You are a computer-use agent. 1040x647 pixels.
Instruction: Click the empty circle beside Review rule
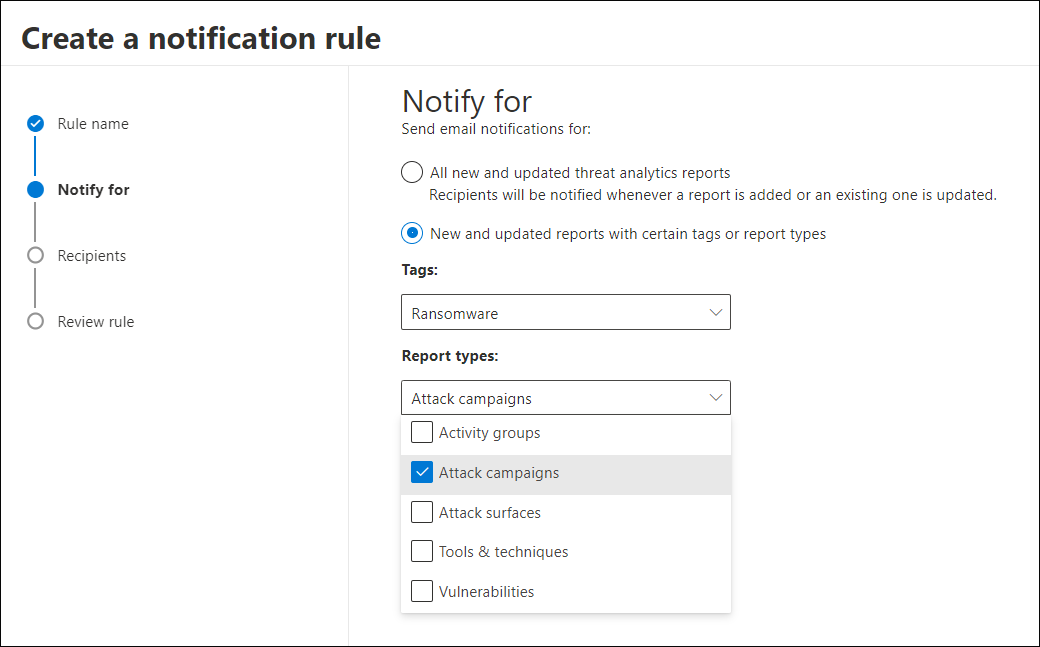35,322
